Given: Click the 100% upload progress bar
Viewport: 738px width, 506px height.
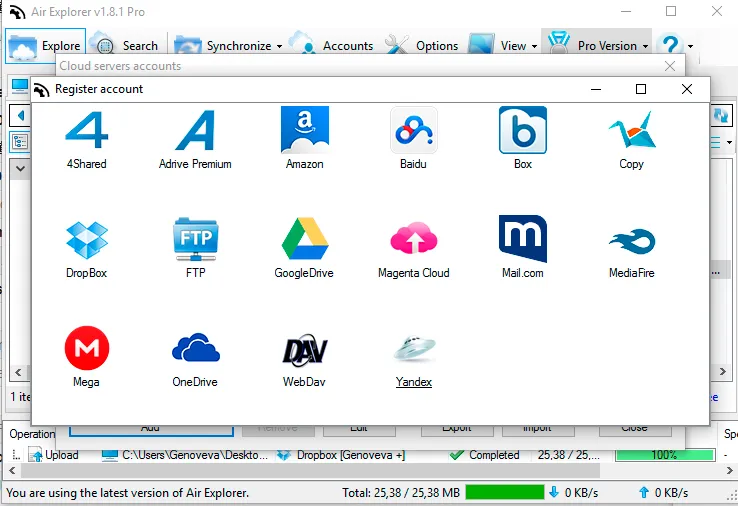Looking at the screenshot, I should point(665,455).
